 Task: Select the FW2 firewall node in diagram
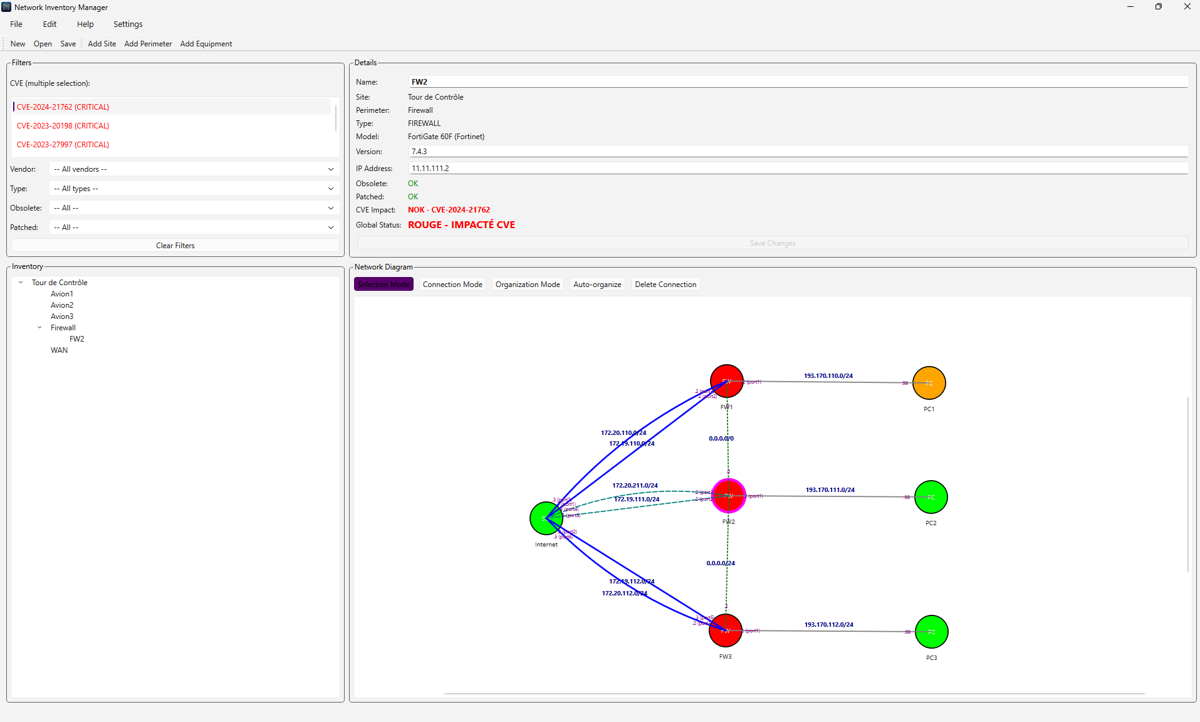pyautogui.click(x=729, y=496)
